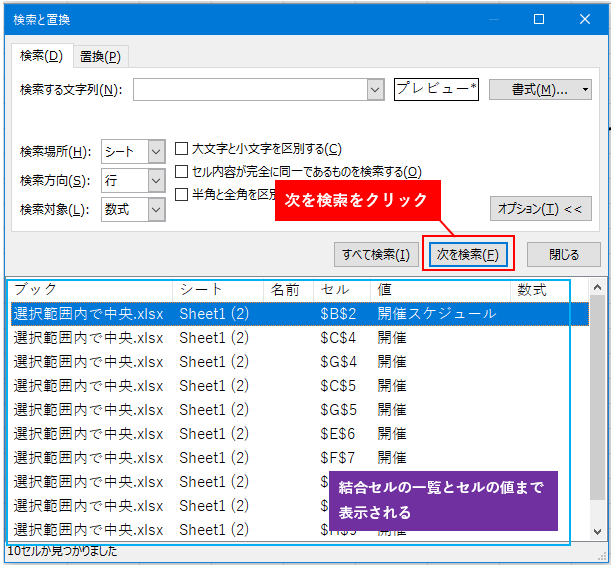Open the 検索方向 (行) dropdown
Viewport: 612px width, 570px height.
[156, 180]
